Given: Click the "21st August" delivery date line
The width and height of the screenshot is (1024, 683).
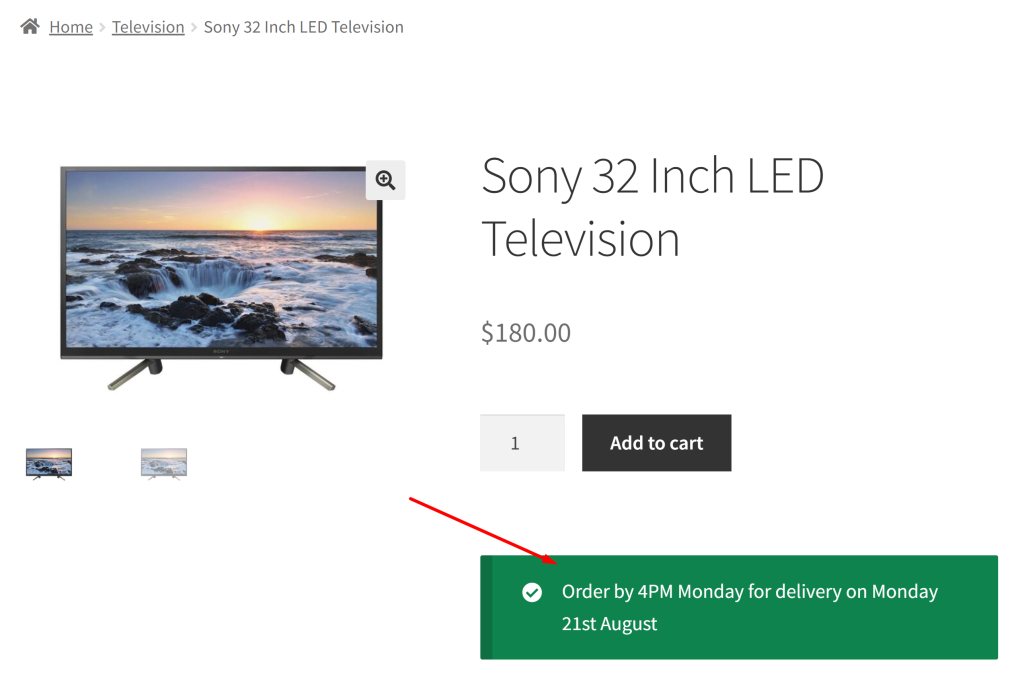Looking at the screenshot, I should point(609,624).
